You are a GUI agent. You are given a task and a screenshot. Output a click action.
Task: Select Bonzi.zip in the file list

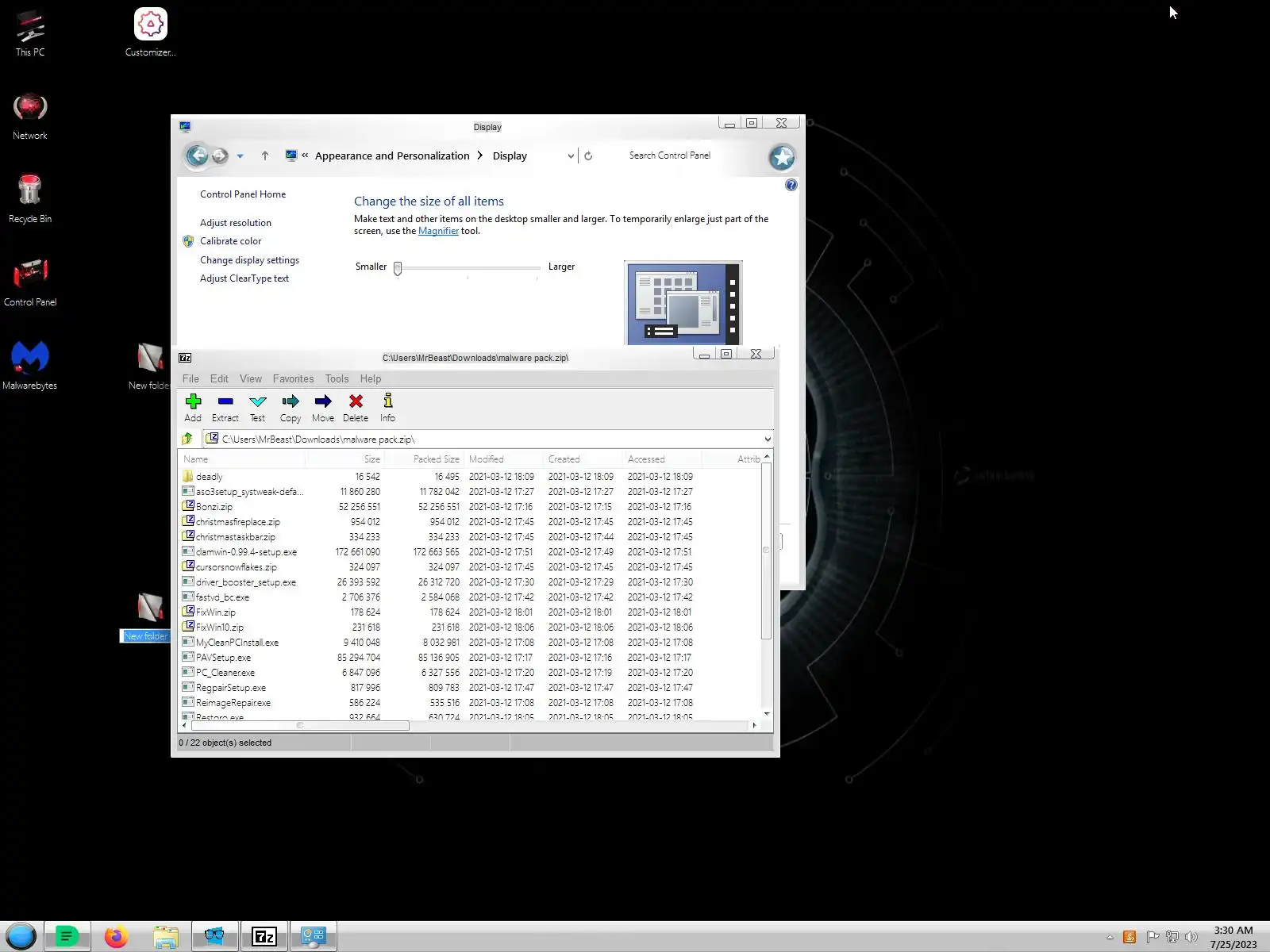pyautogui.click(x=214, y=507)
